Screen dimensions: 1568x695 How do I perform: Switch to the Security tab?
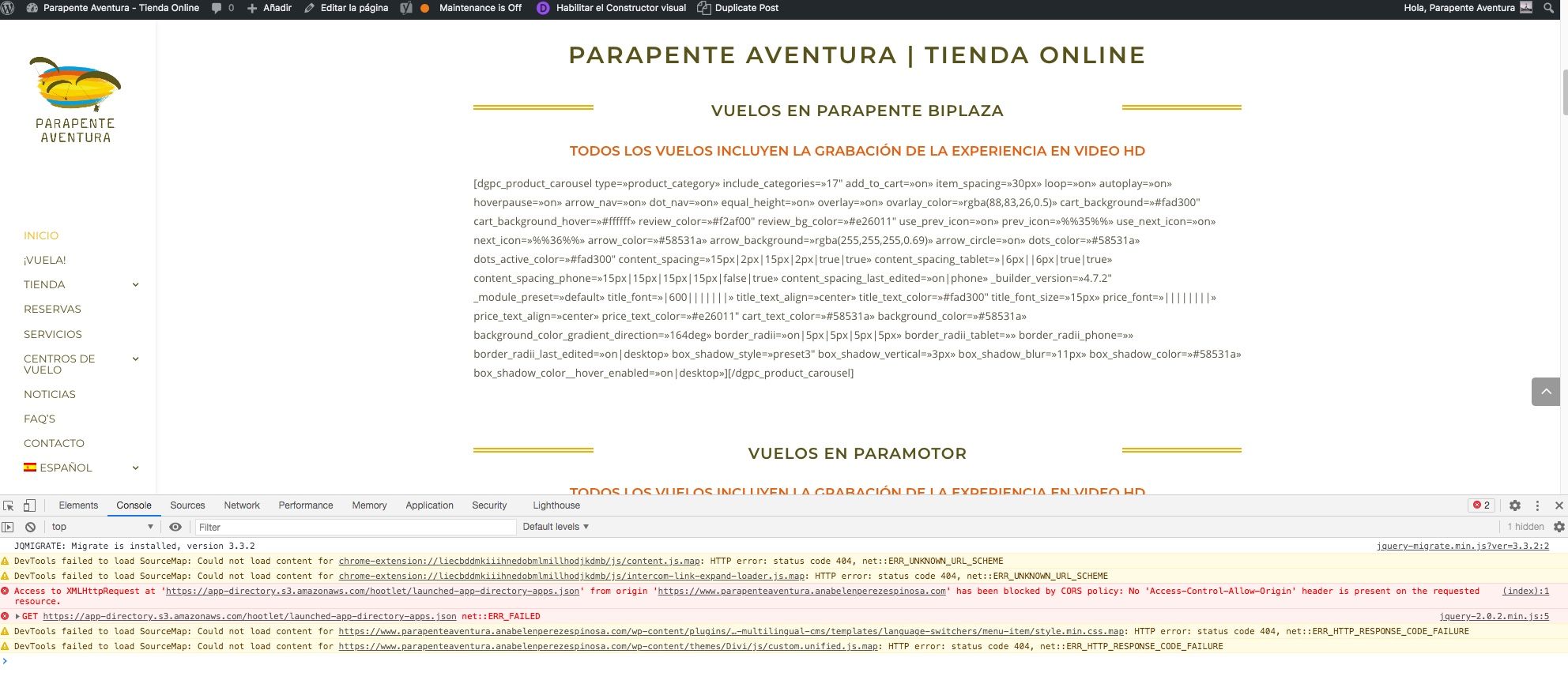[489, 505]
